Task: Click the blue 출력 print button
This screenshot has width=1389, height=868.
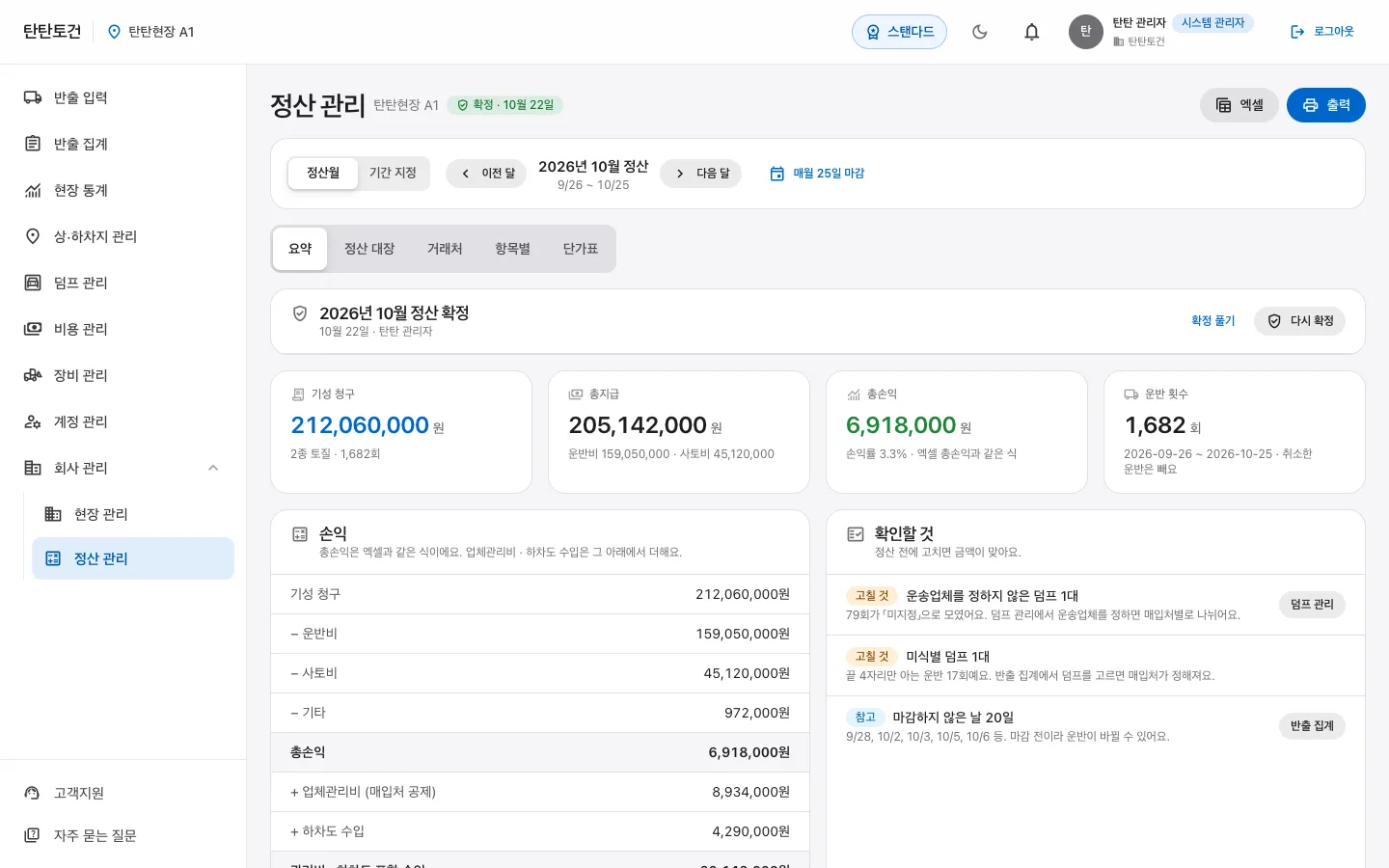Action: pyautogui.click(x=1326, y=105)
